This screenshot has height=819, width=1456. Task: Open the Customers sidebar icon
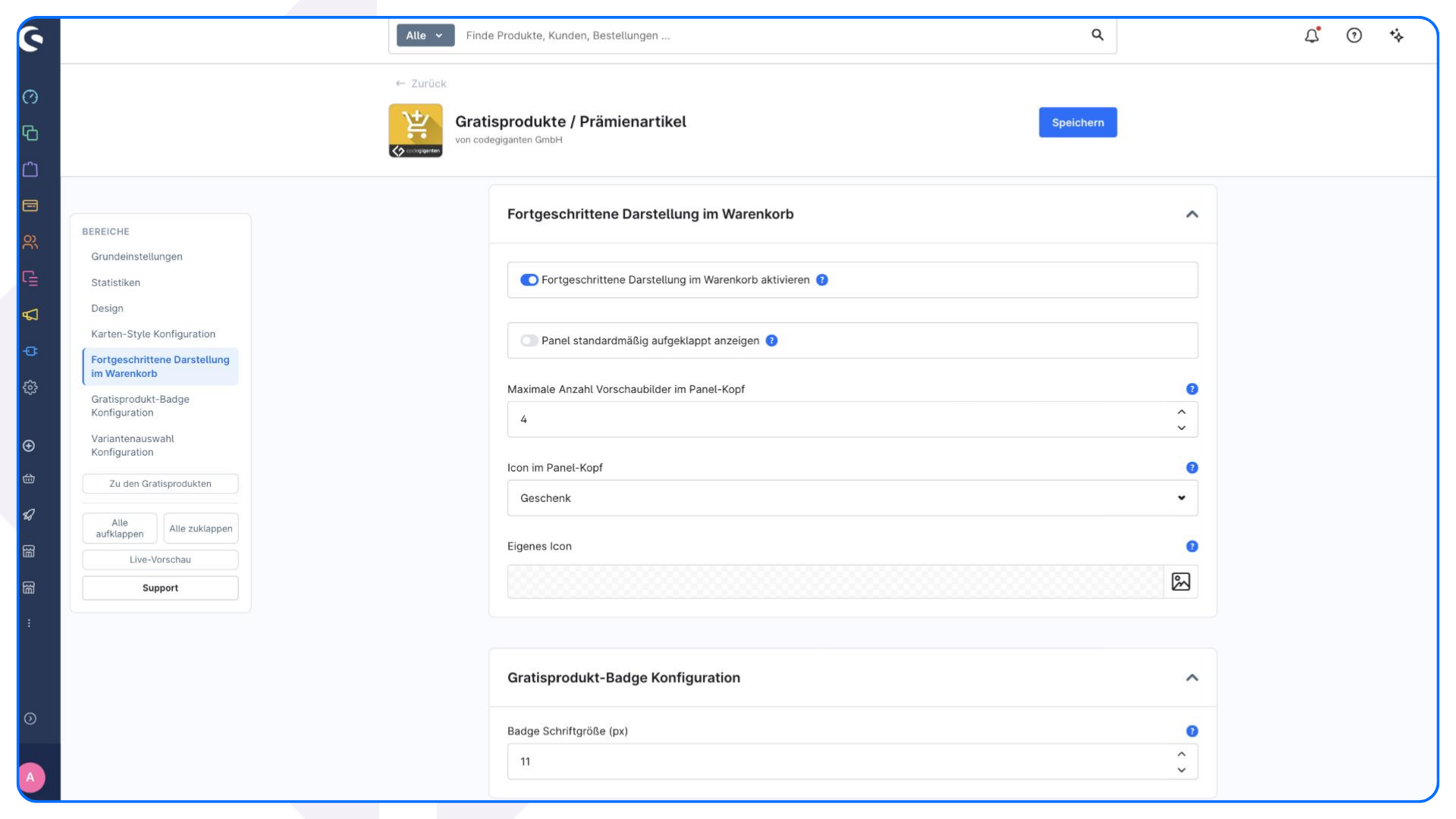(x=30, y=242)
